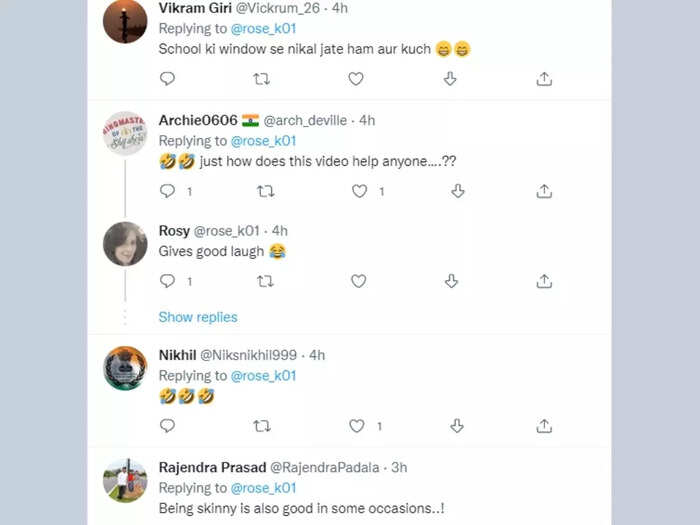Like Nikhil's laughing emoji tweet

pyautogui.click(x=356, y=426)
